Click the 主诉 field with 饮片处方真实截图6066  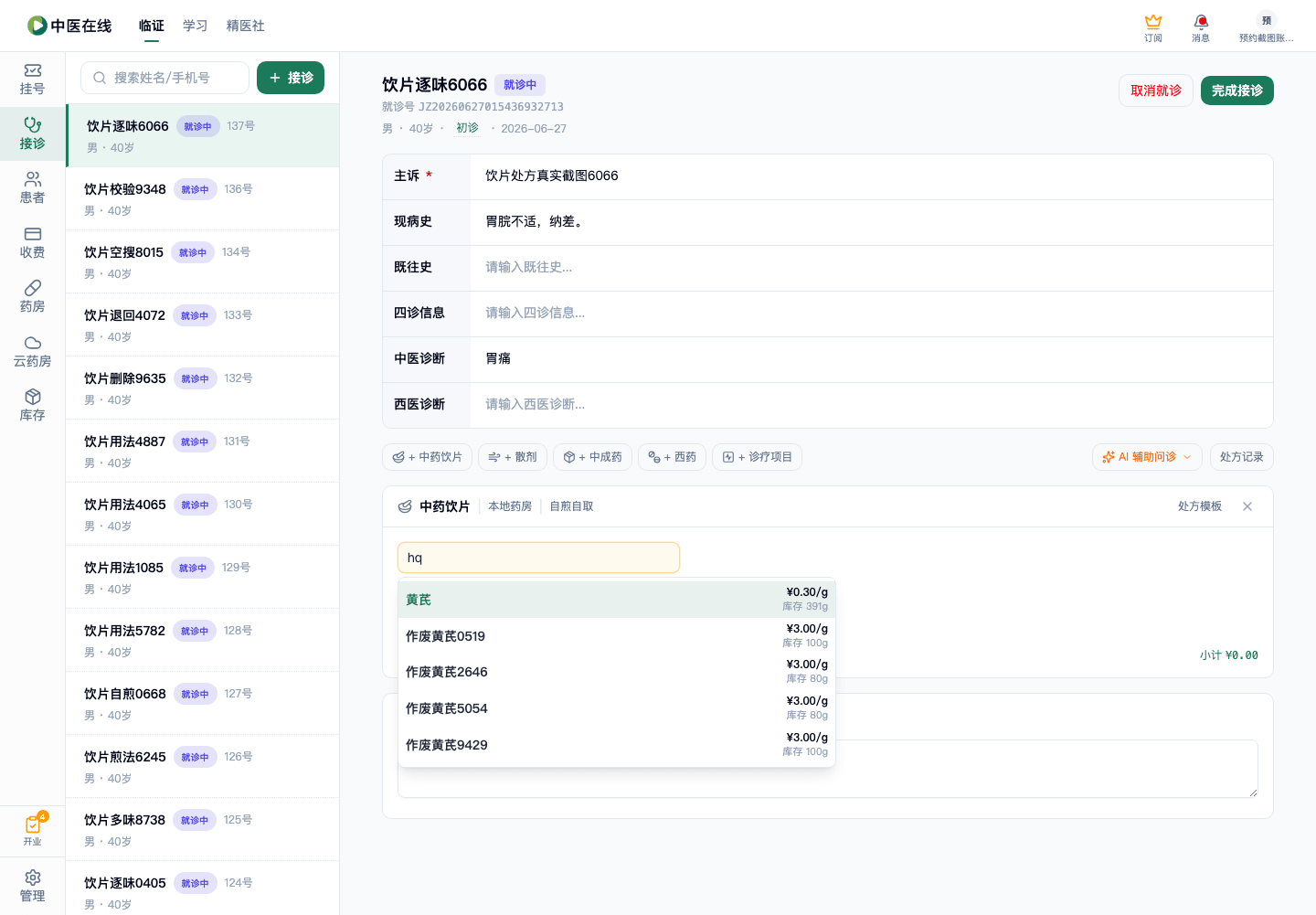tap(872, 176)
